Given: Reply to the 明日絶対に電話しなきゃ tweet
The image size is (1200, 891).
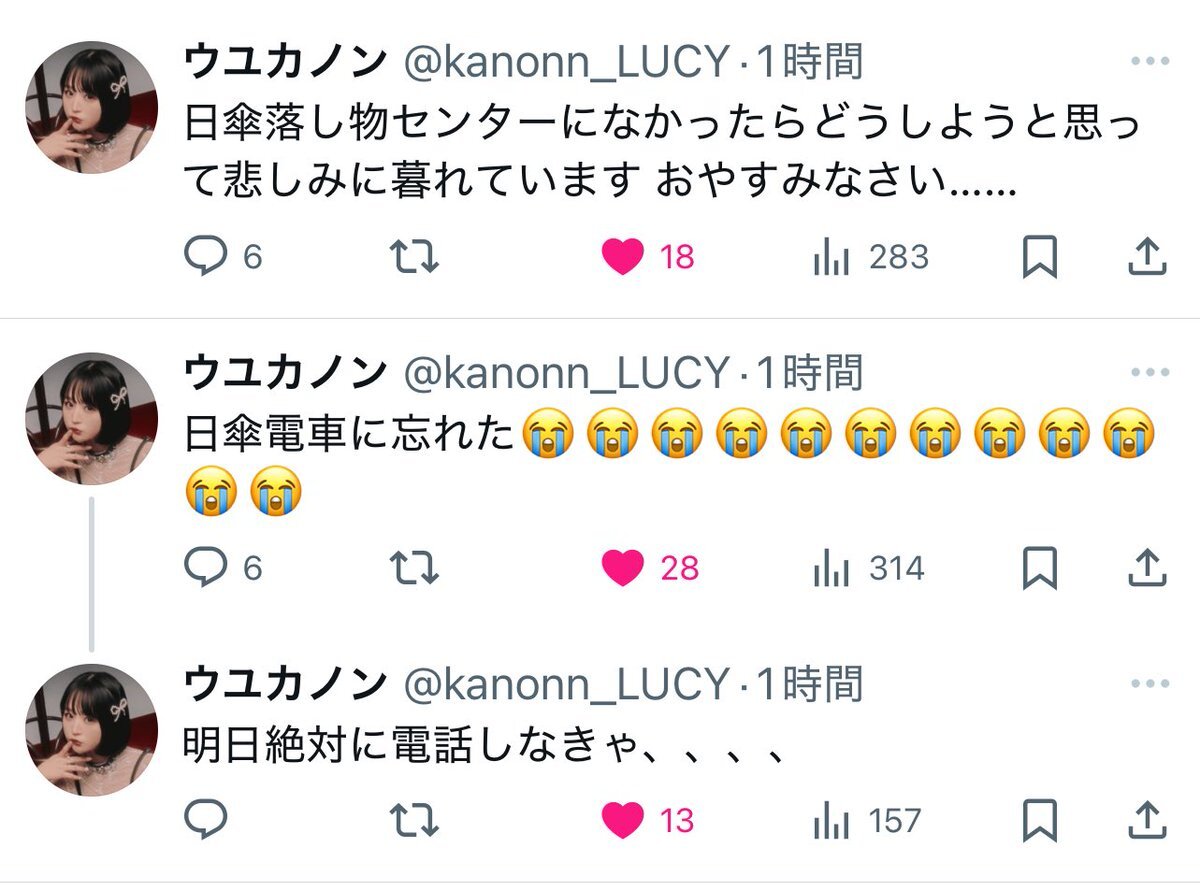Looking at the screenshot, I should [x=207, y=821].
